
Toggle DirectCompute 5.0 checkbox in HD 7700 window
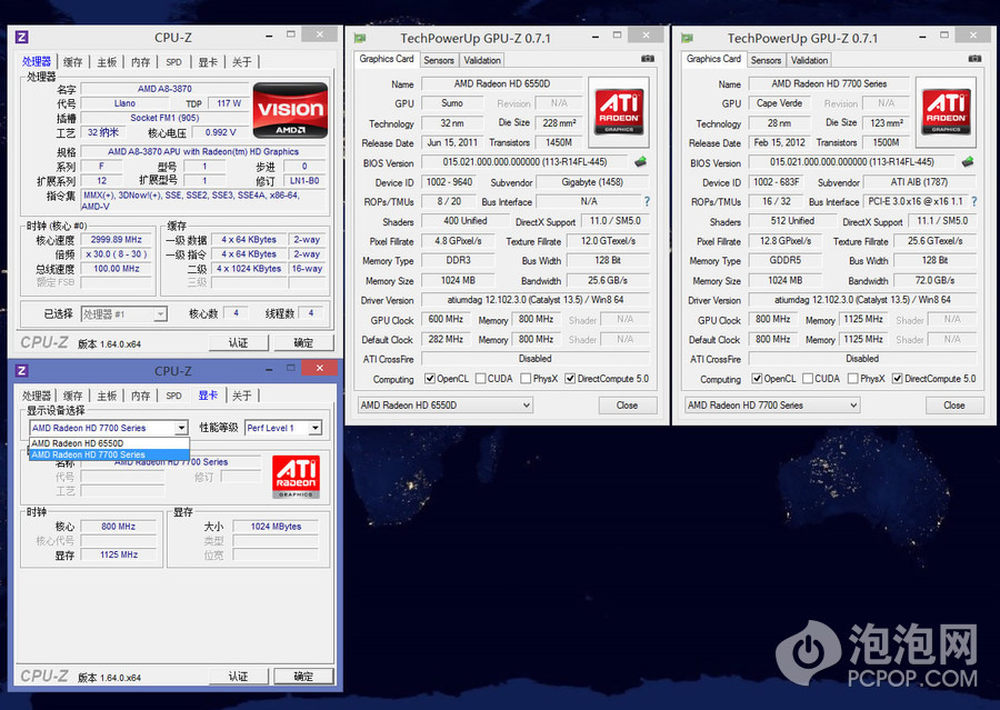click(x=897, y=378)
